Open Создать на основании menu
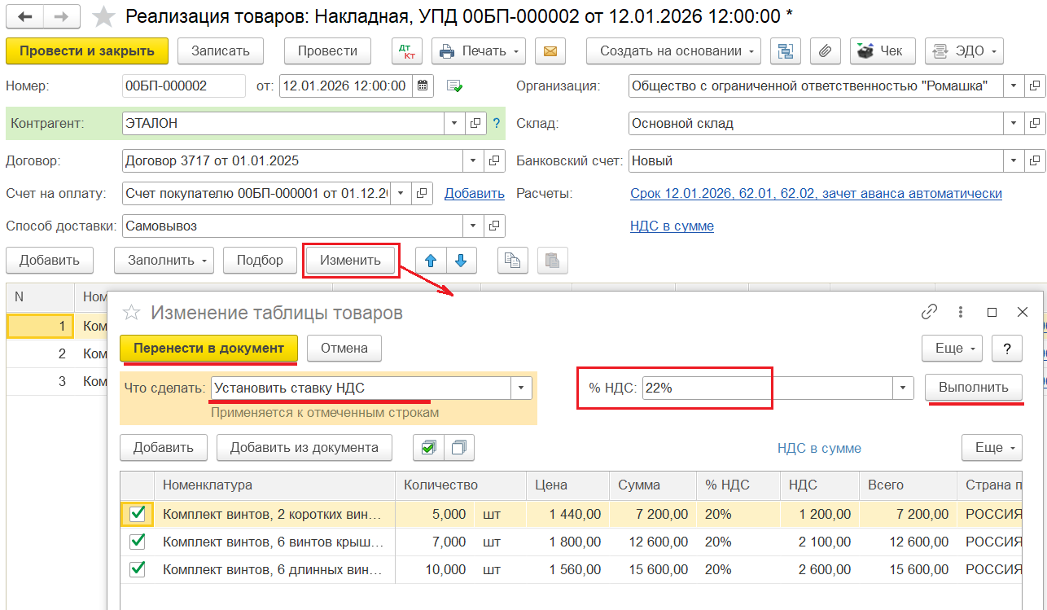This screenshot has height=610, width=1047. (673, 51)
